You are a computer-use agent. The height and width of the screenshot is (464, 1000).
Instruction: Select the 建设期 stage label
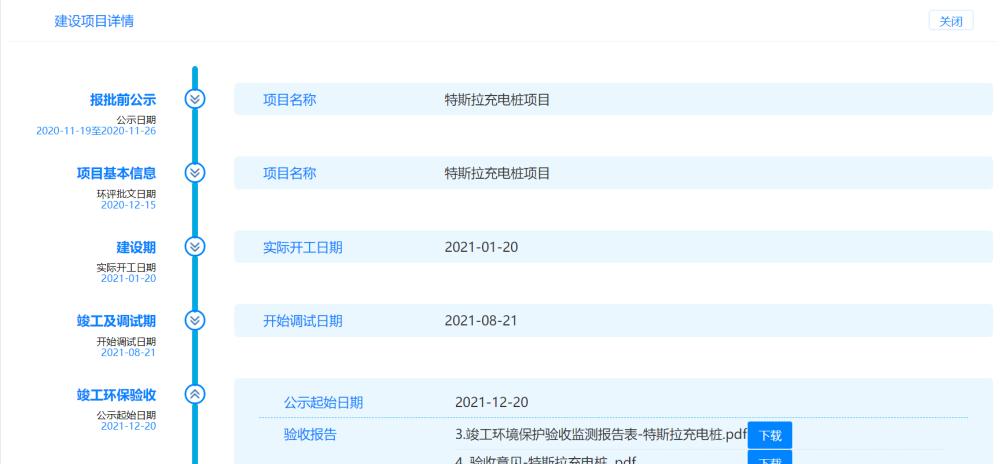[136, 247]
